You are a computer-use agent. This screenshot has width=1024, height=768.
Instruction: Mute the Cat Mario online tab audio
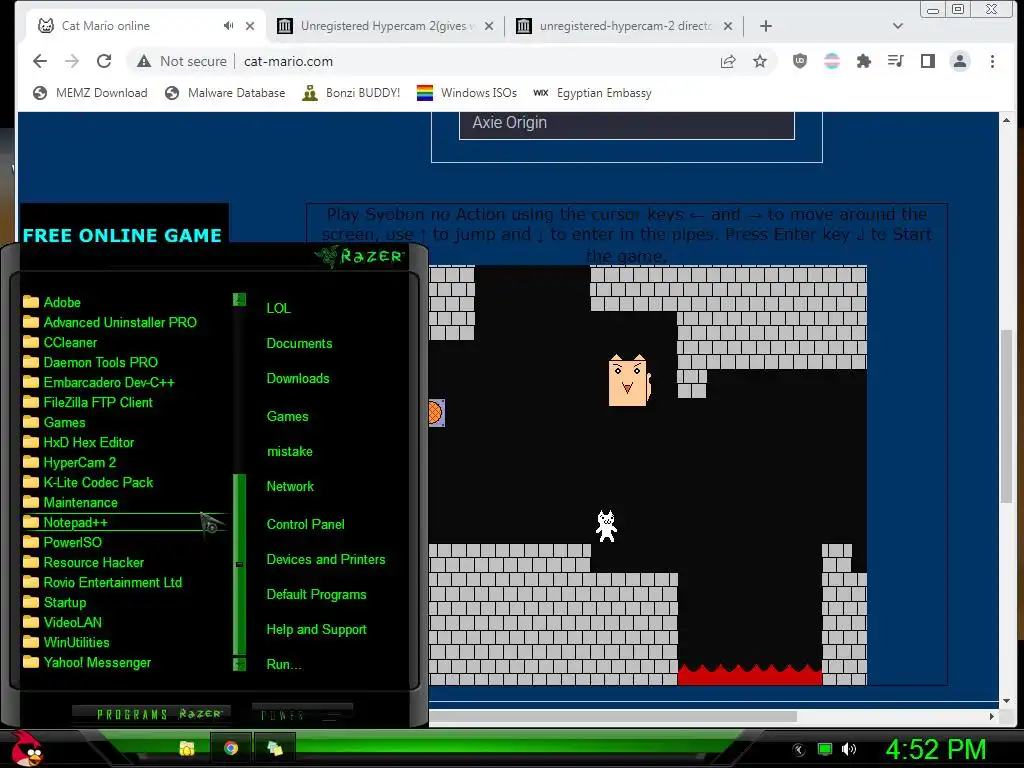228,25
